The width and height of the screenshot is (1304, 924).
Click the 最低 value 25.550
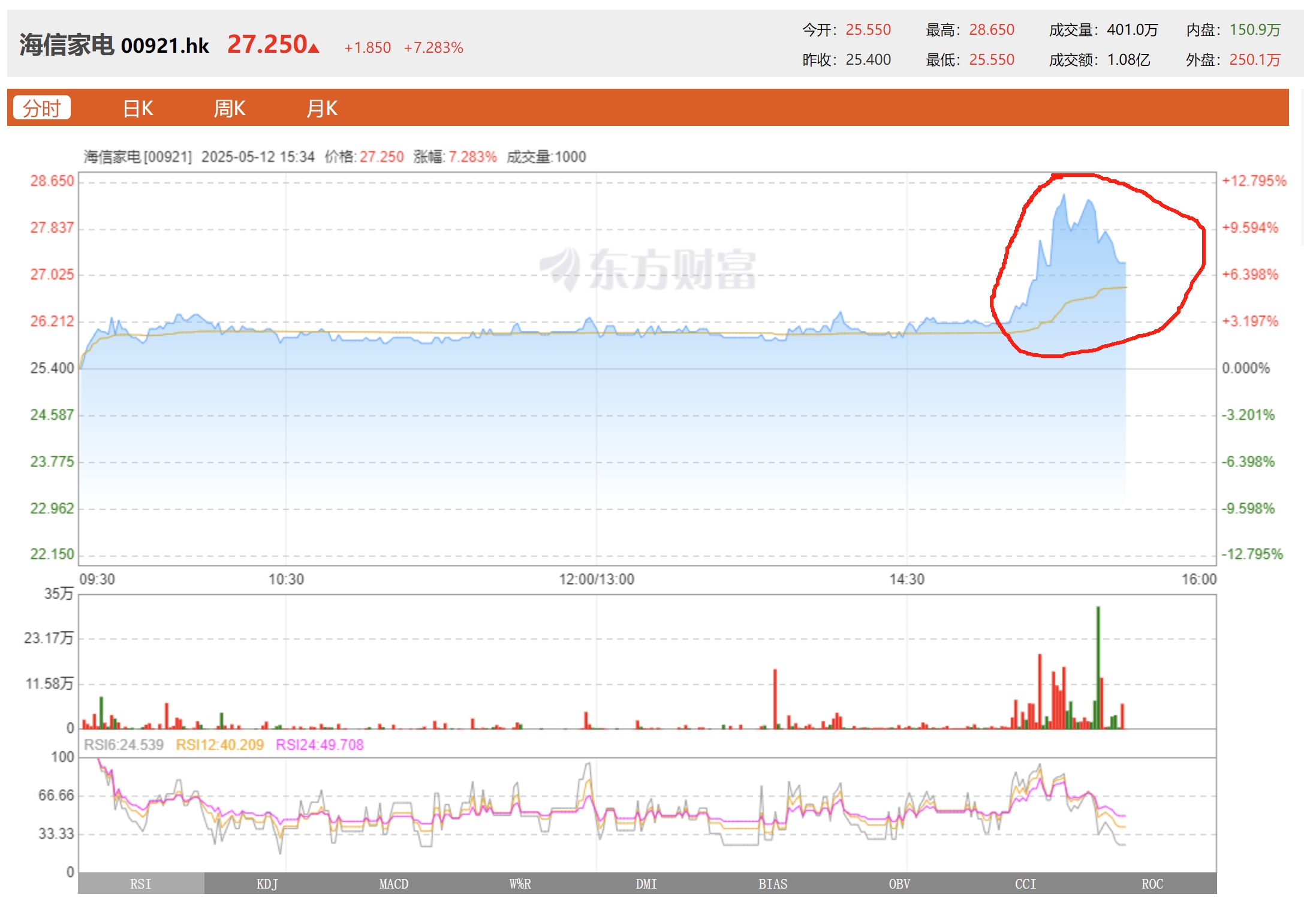point(992,59)
